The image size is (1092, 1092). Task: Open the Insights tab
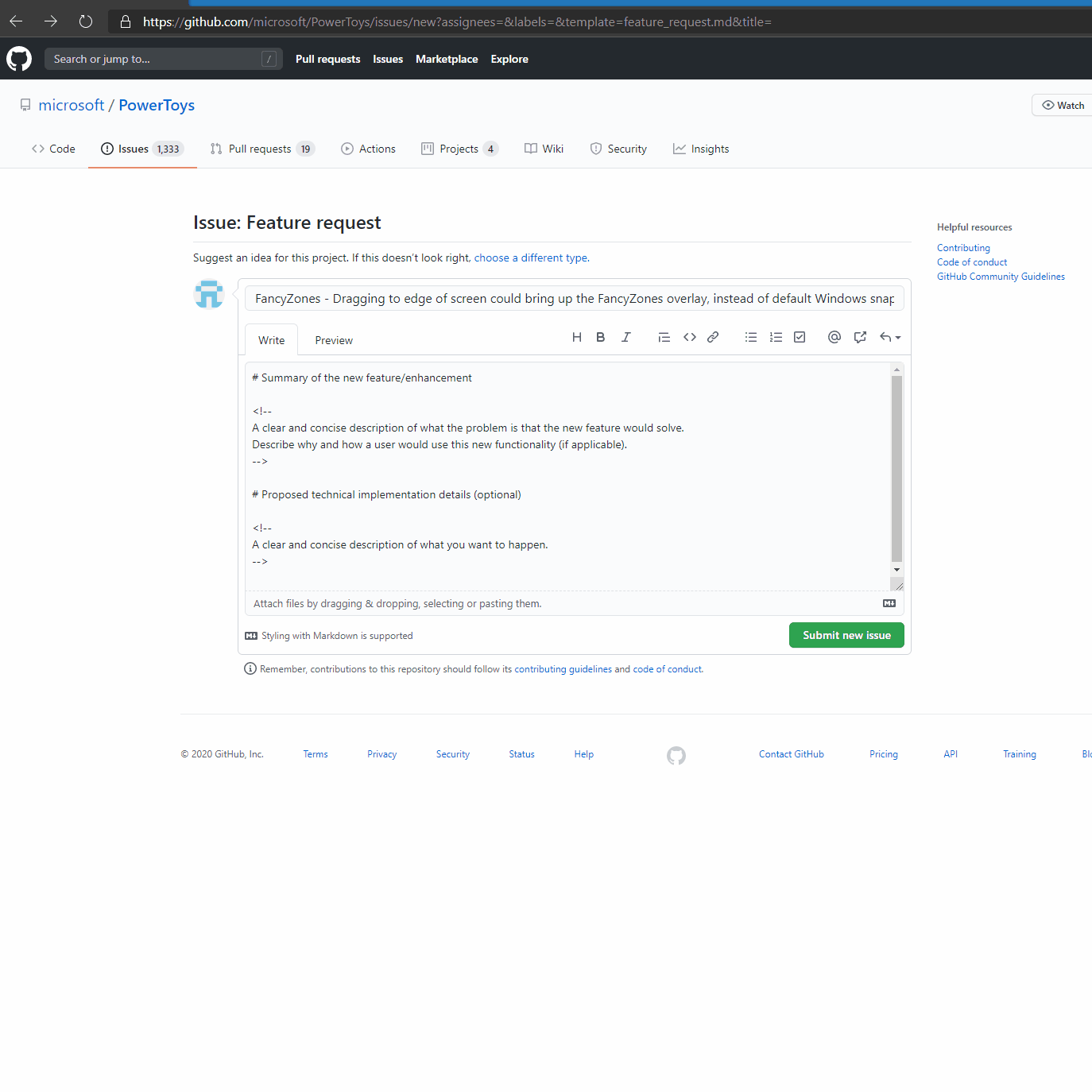point(701,149)
